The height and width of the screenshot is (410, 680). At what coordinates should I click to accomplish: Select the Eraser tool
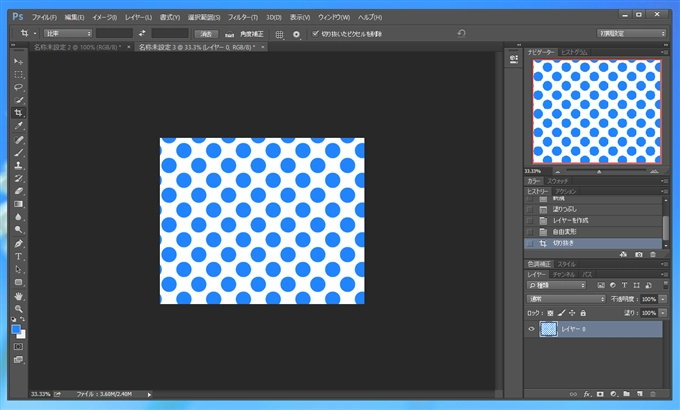coord(18,191)
